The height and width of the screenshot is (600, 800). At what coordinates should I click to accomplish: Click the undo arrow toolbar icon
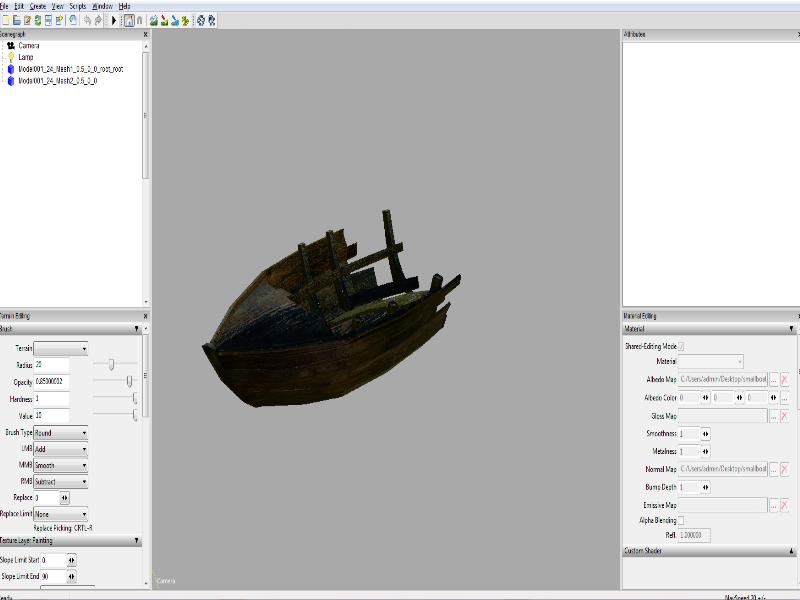point(87,20)
